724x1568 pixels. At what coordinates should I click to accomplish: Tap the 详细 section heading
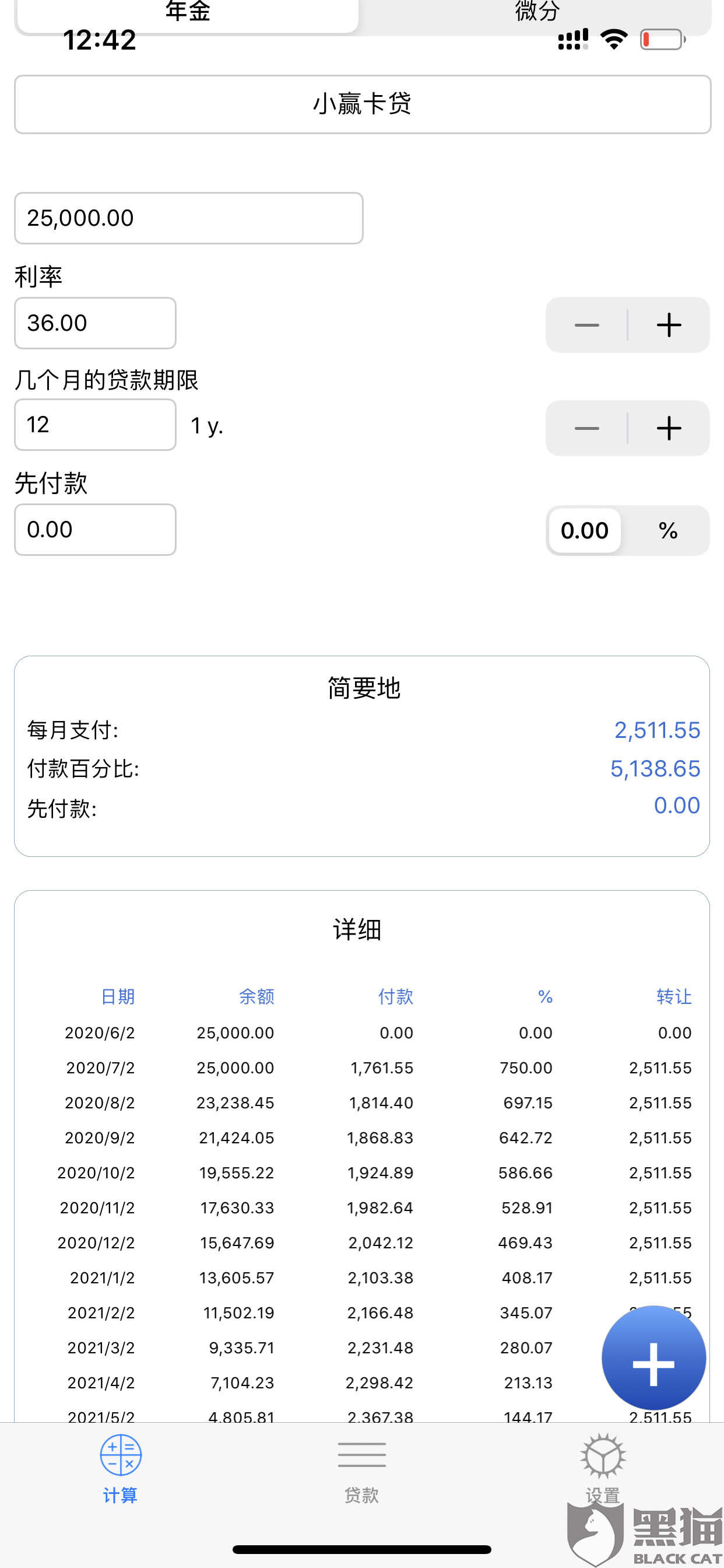tap(357, 929)
